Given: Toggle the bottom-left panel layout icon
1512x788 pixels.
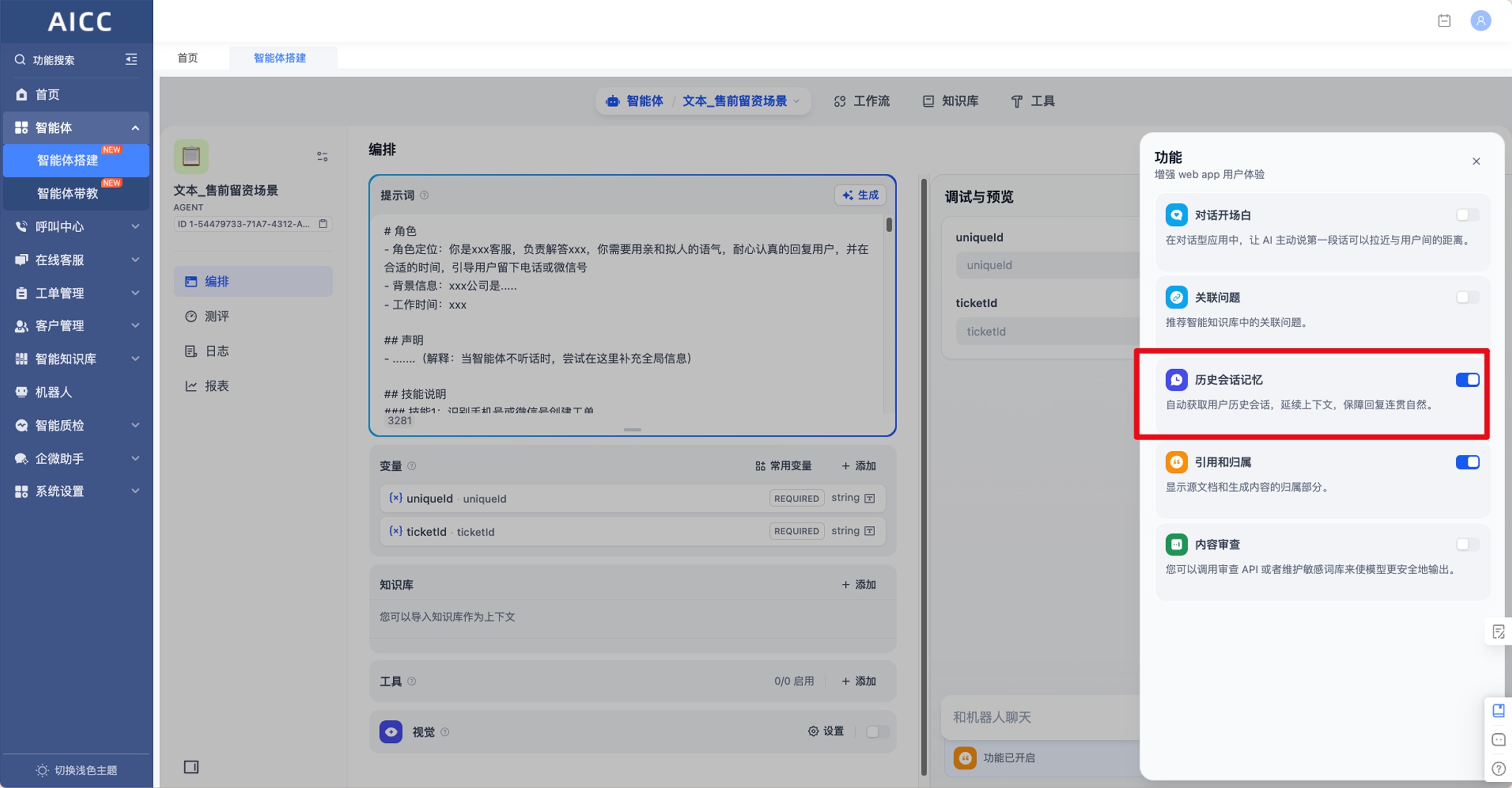Looking at the screenshot, I should [191, 767].
